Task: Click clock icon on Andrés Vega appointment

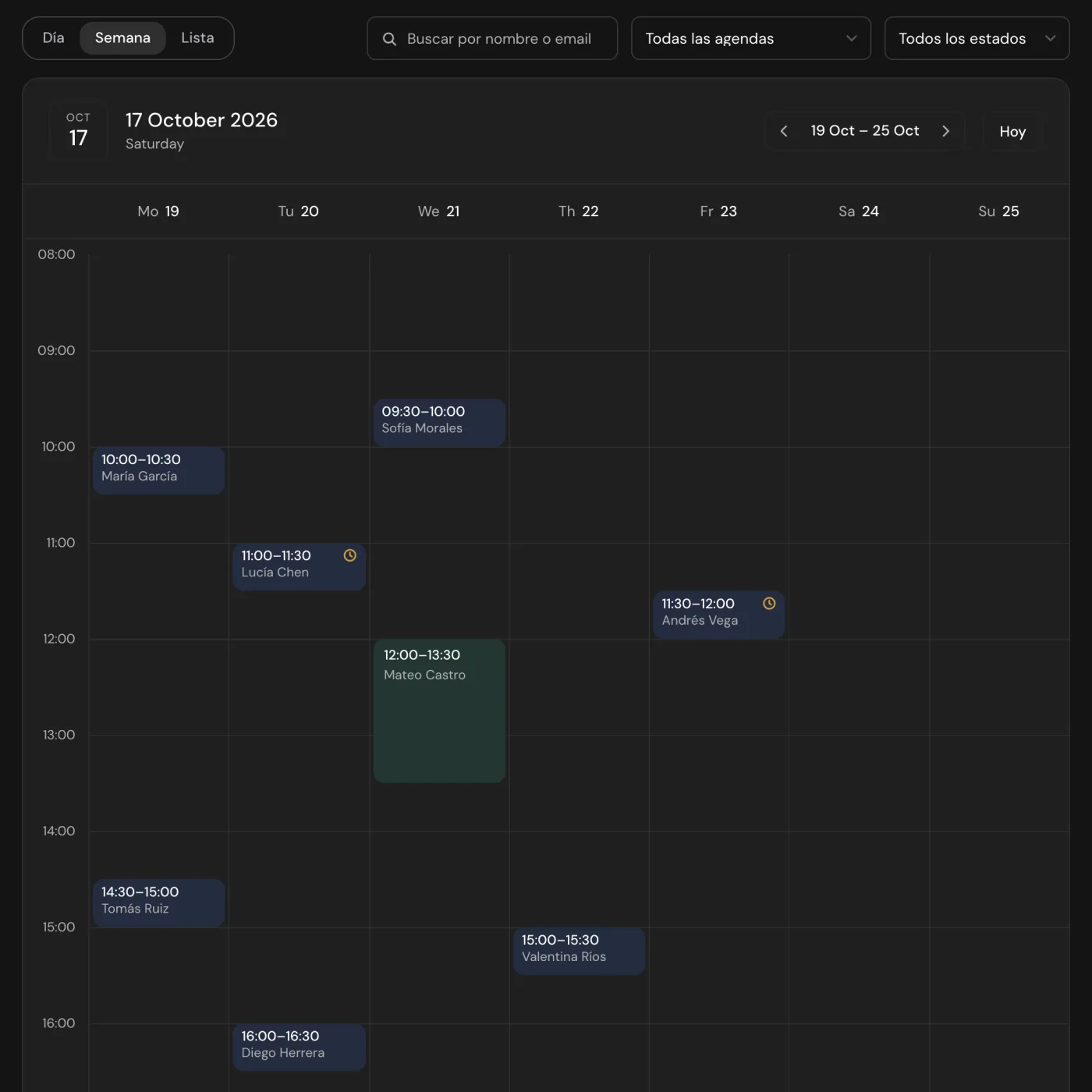Action: pyautogui.click(x=769, y=603)
